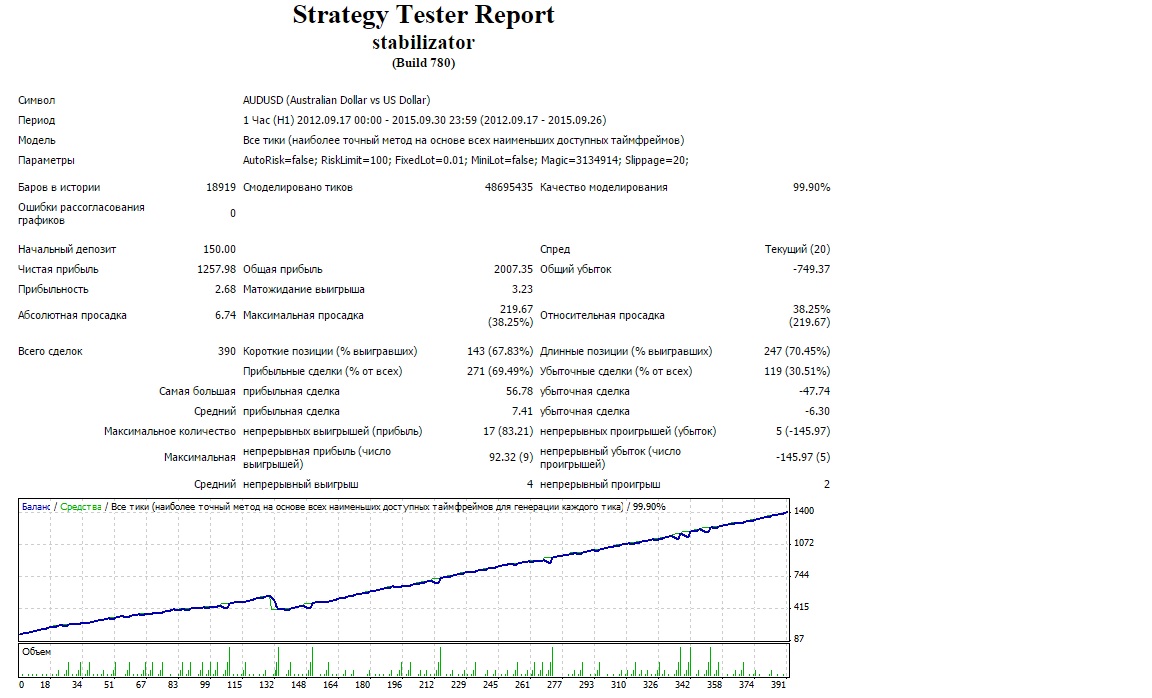Click the 'Абсолютная просадка' label
The width and height of the screenshot is (1152, 698).
[73, 316]
